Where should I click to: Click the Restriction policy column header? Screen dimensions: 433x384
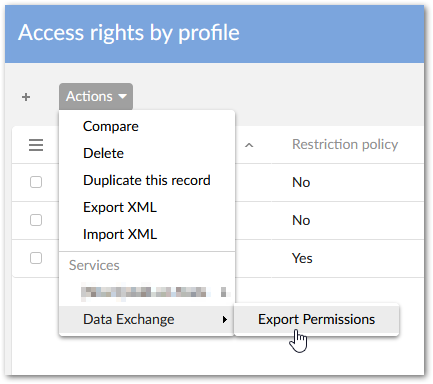click(x=345, y=144)
